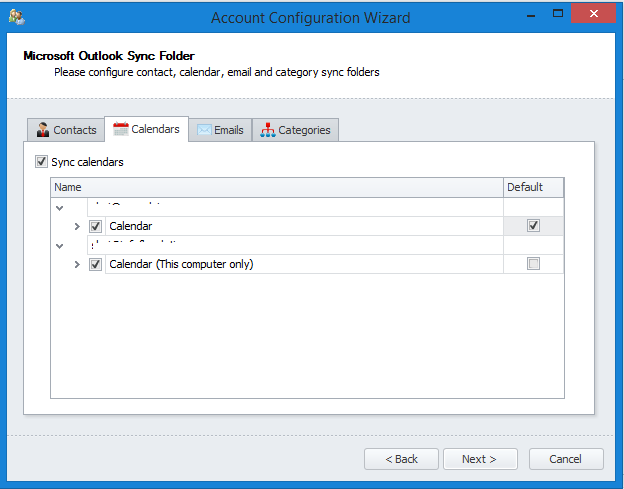Screen dimensions: 624x489
Task: Set Calendar (This computer only) as default
Action: click(x=533, y=264)
